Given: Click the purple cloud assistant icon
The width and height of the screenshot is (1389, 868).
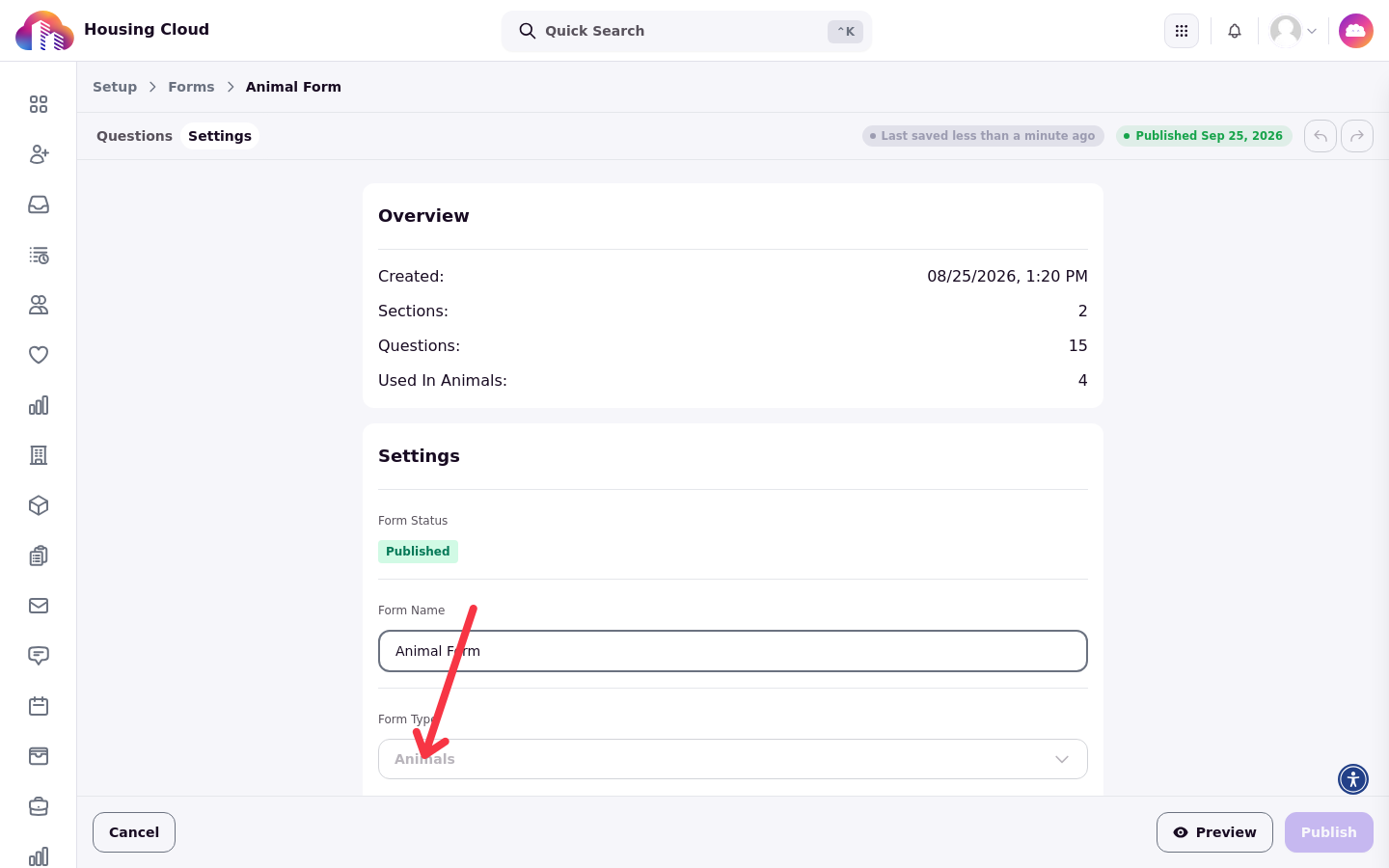Looking at the screenshot, I should pyautogui.click(x=1356, y=31).
